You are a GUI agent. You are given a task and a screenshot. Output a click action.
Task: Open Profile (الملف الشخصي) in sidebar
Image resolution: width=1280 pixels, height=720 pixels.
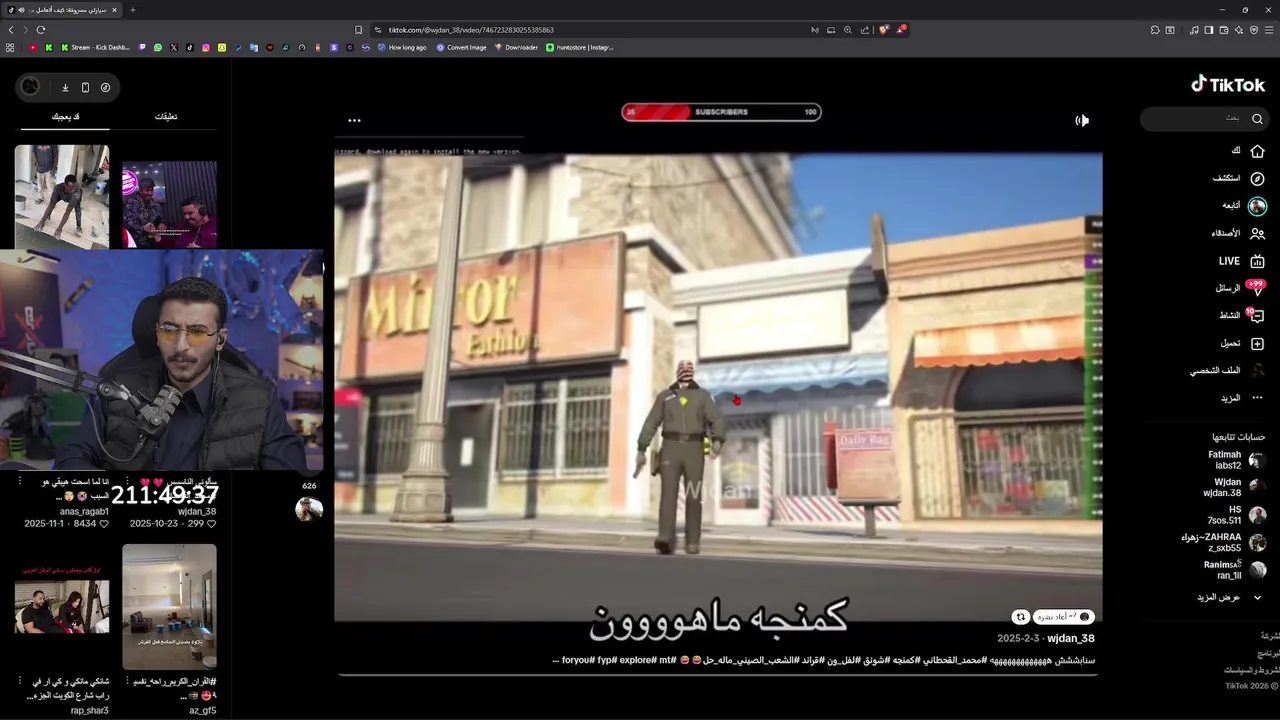(x=1257, y=370)
